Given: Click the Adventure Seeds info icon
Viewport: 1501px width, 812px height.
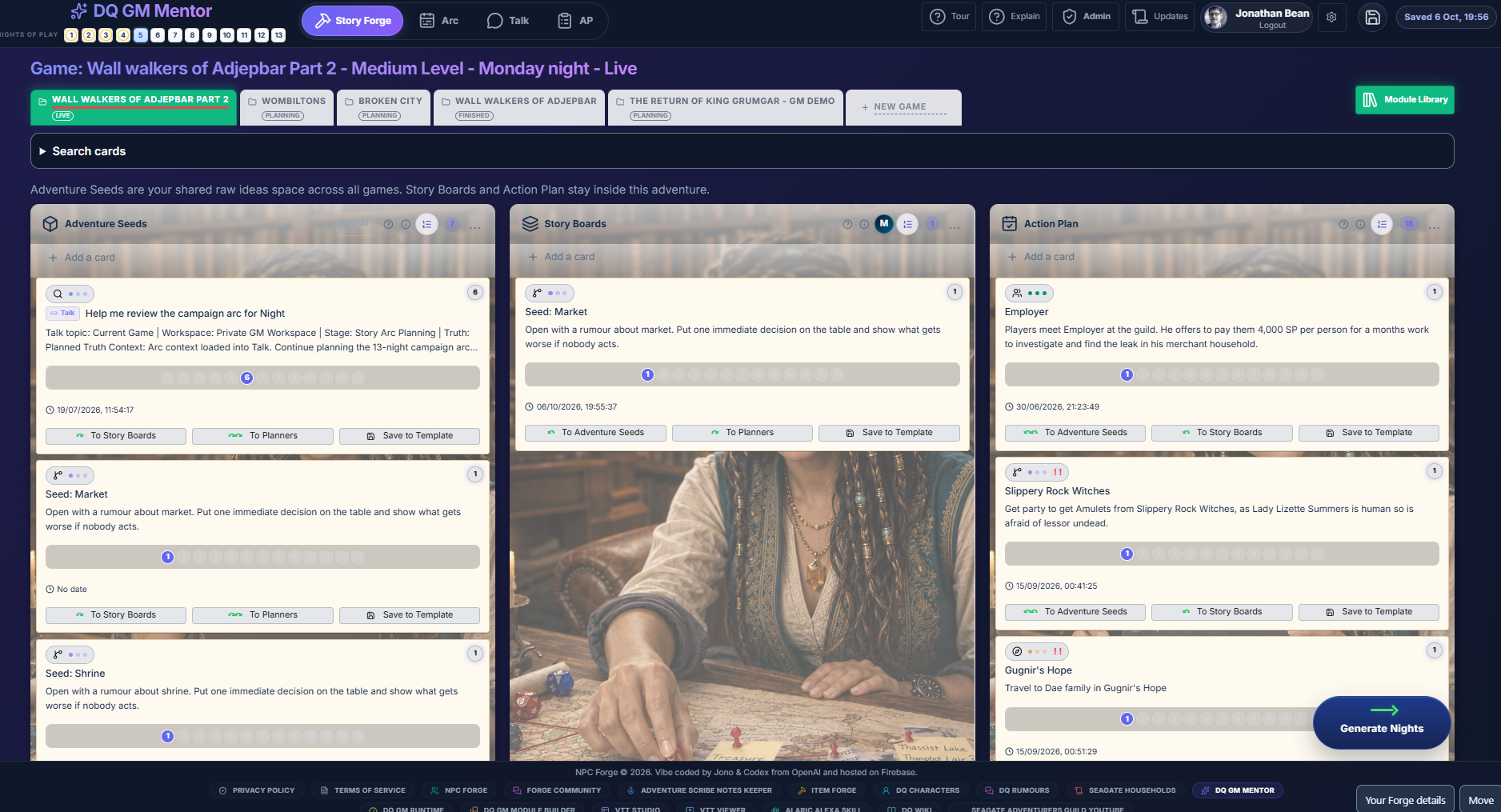Looking at the screenshot, I should pyautogui.click(x=406, y=225).
